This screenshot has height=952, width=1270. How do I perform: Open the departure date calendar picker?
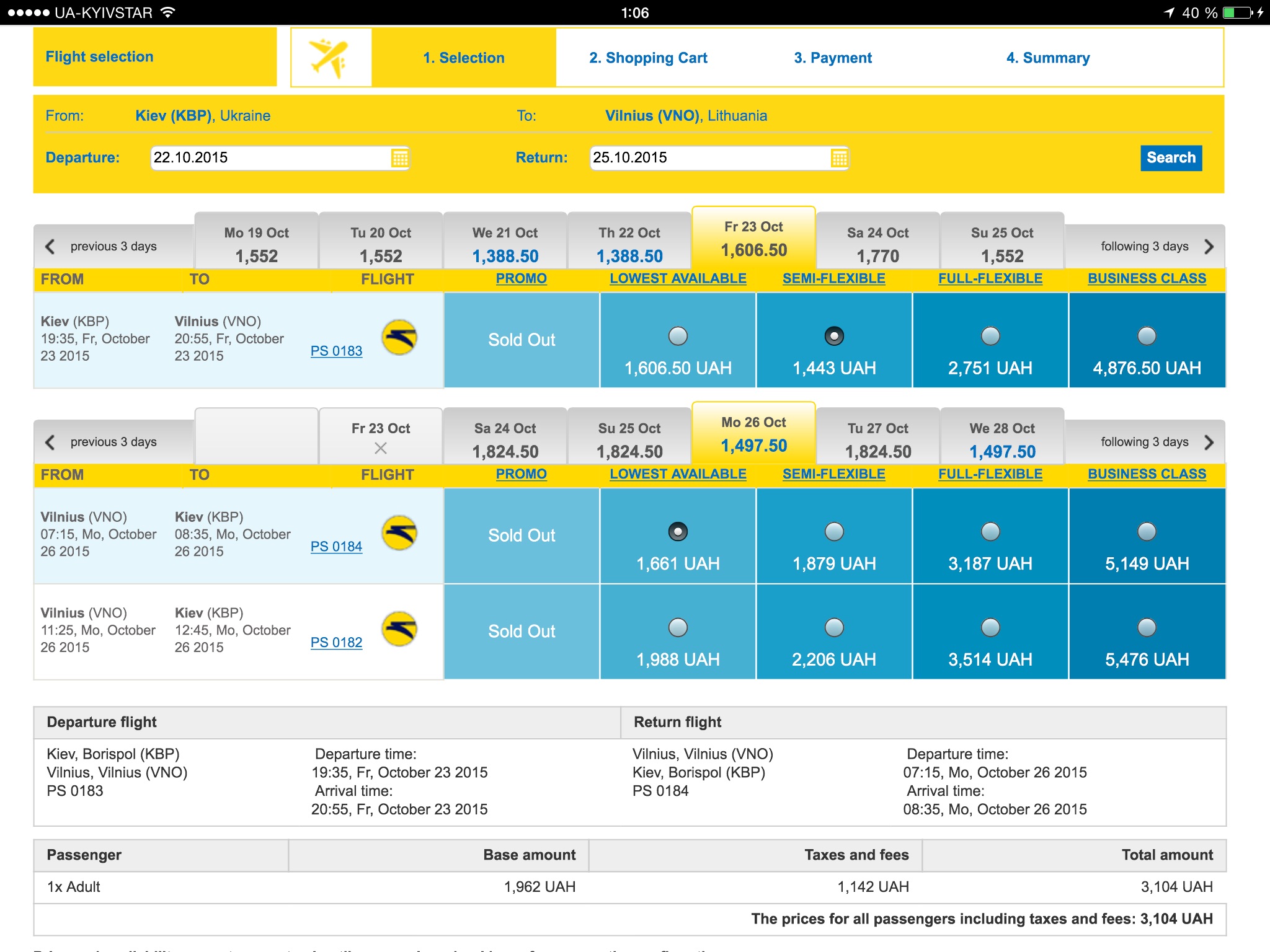tap(400, 158)
